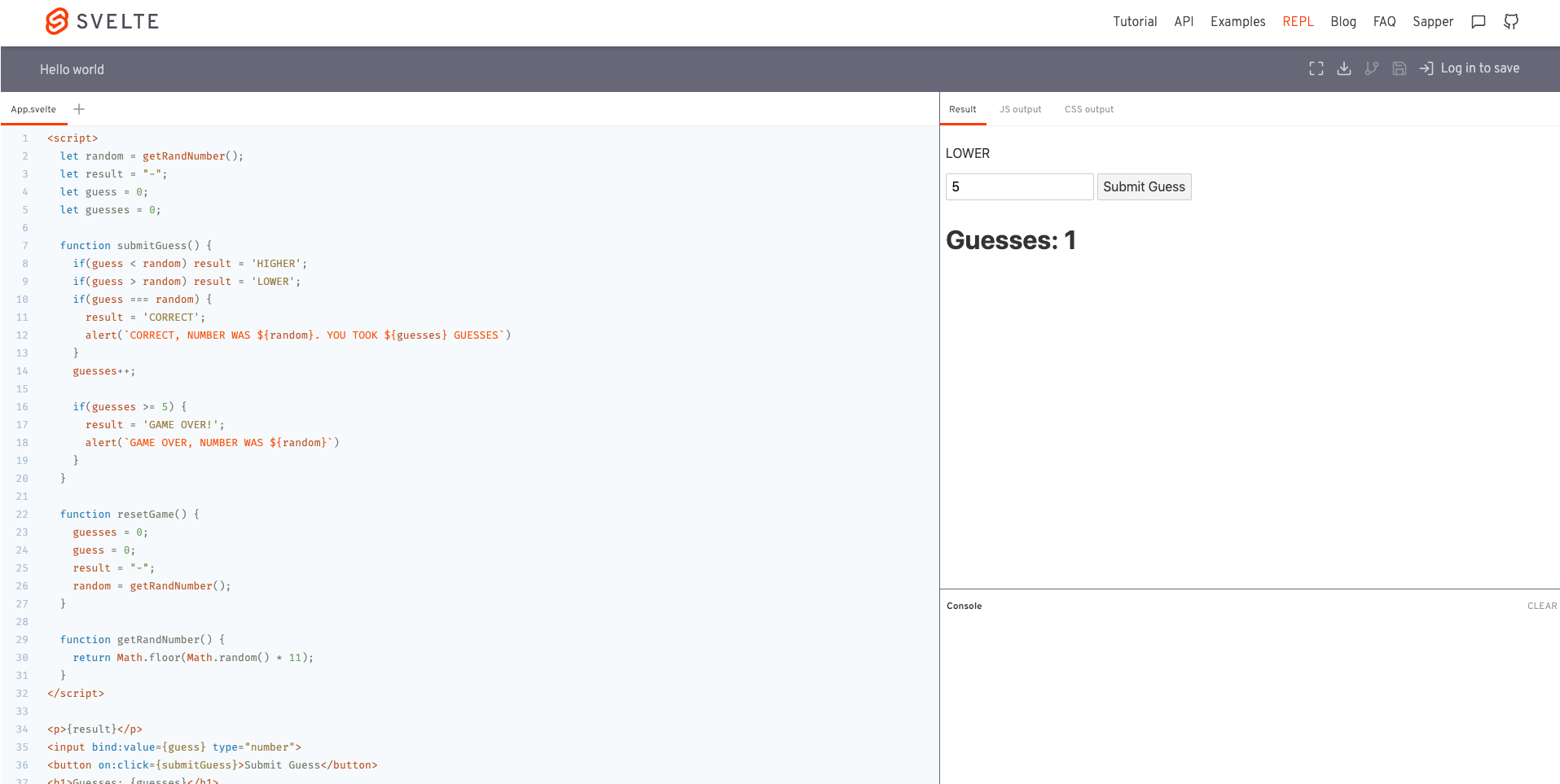The height and width of the screenshot is (784, 1560).
Task: Download the REPL as a zip
Action: tap(1343, 68)
